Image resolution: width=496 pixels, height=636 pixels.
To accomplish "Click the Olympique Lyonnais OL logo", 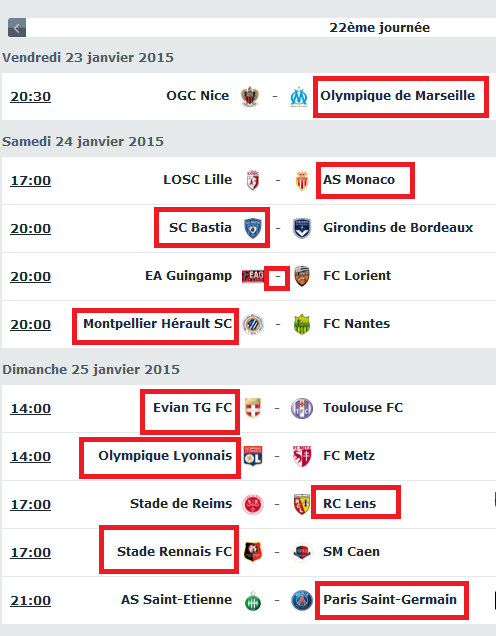I will (x=253, y=456).
